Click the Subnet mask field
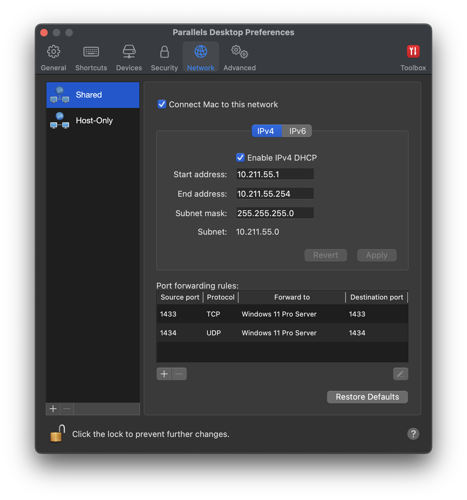The image size is (467, 500). point(275,213)
